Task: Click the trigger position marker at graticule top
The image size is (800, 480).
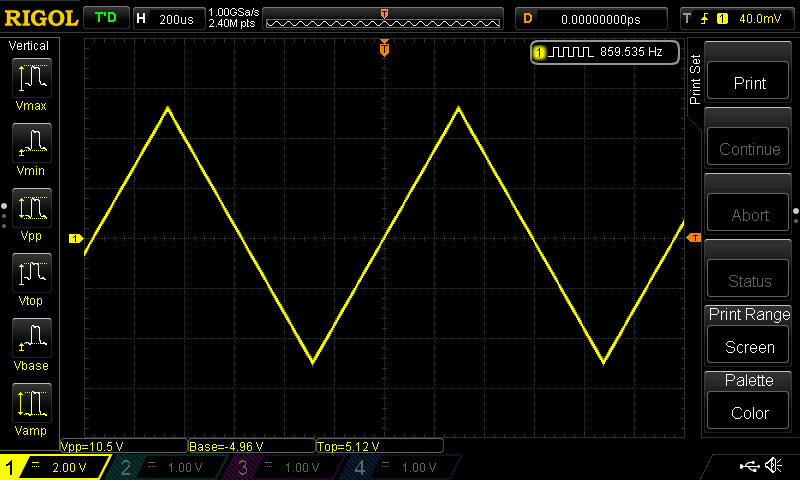Action: pos(384,48)
